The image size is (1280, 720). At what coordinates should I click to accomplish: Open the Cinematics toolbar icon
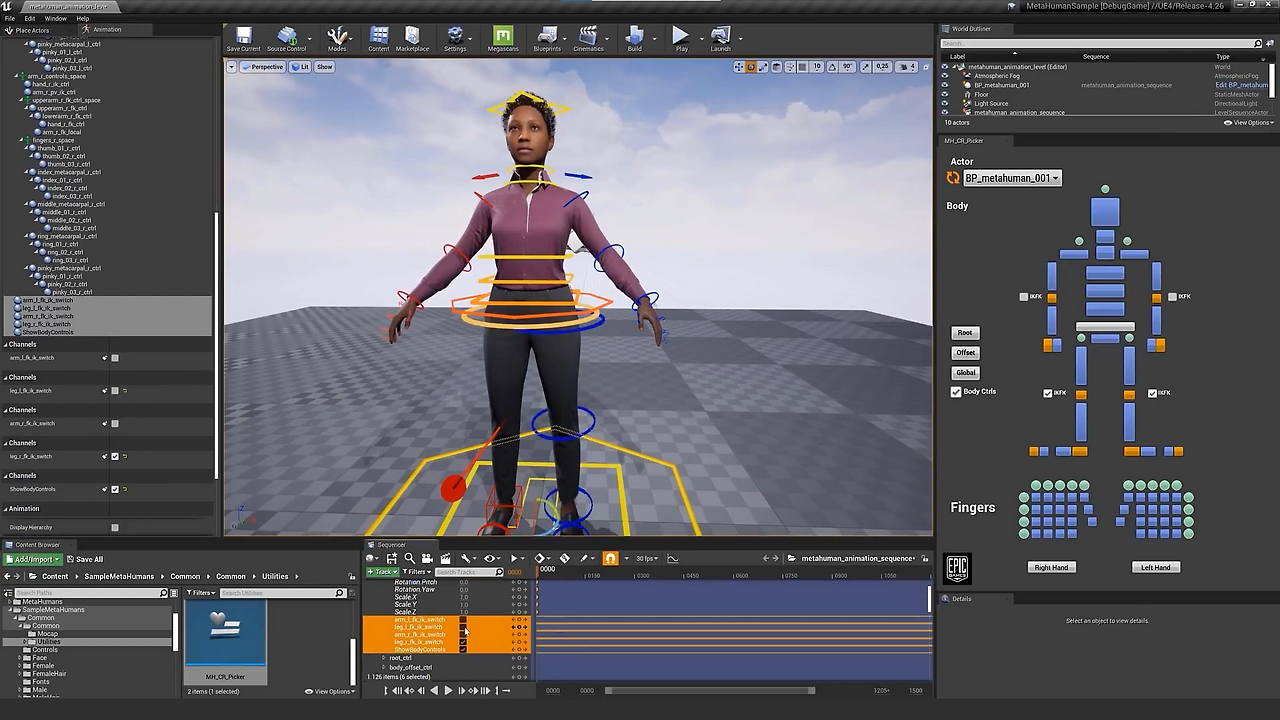point(588,38)
